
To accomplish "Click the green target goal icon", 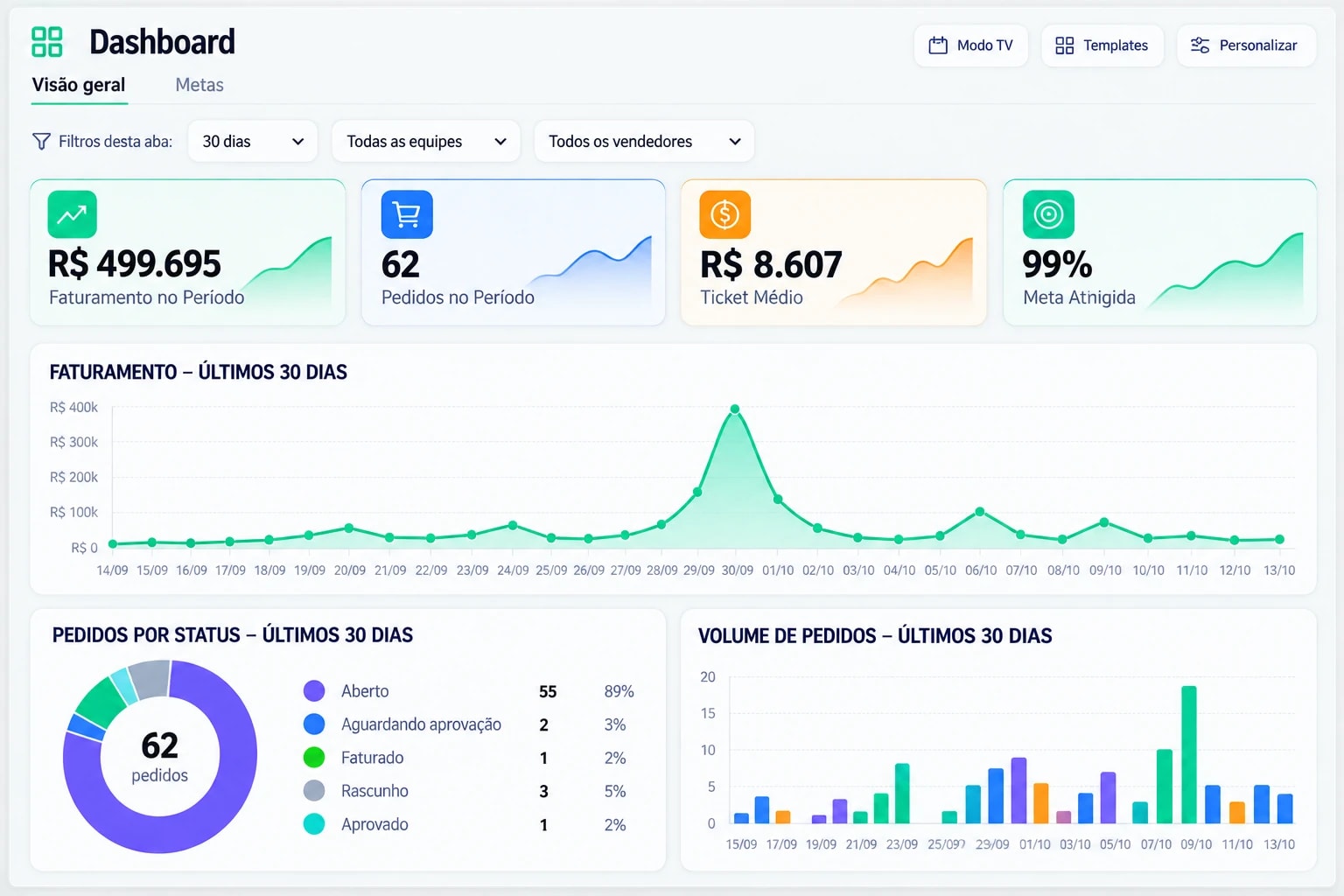I will [1048, 214].
